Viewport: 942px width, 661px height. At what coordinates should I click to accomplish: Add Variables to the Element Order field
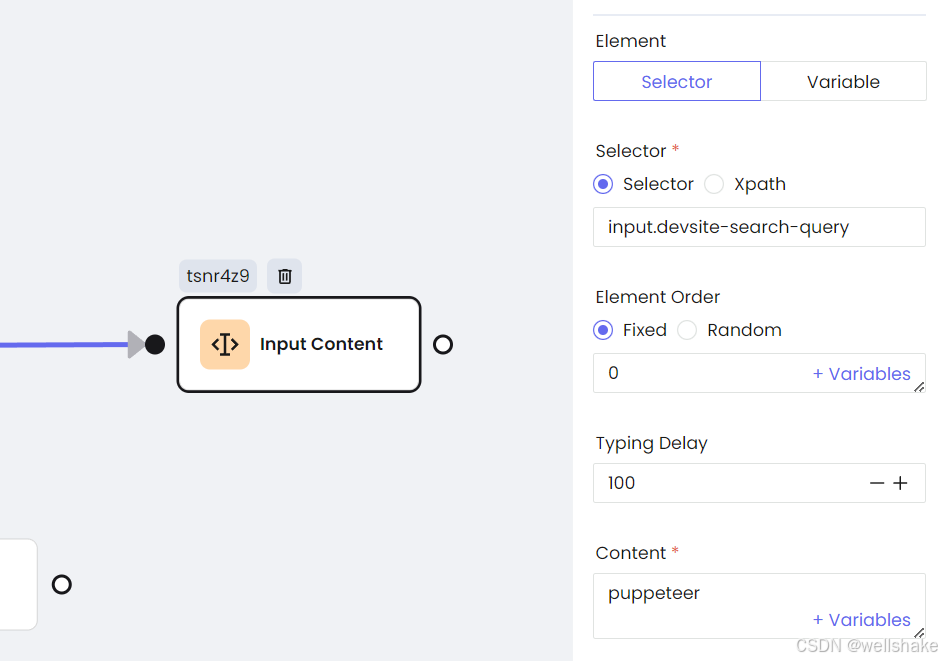861,374
